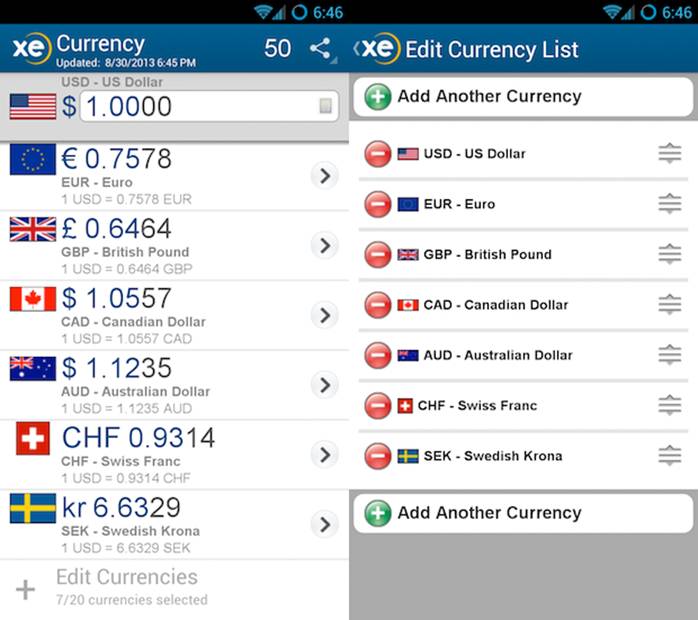The width and height of the screenshot is (698, 620).
Task: Remove AUD - Australian Dollar with minus icon
Action: pos(377,355)
